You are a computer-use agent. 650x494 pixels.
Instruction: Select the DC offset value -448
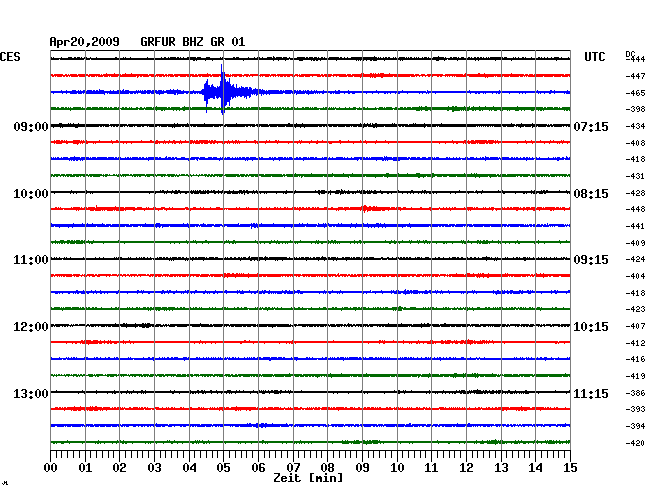tap(635, 209)
